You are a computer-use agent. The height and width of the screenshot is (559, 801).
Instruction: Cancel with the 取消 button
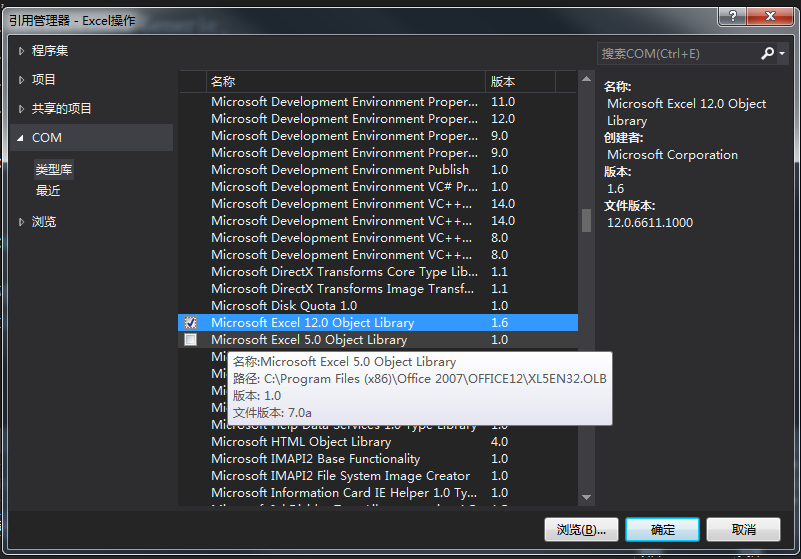[743, 529]
